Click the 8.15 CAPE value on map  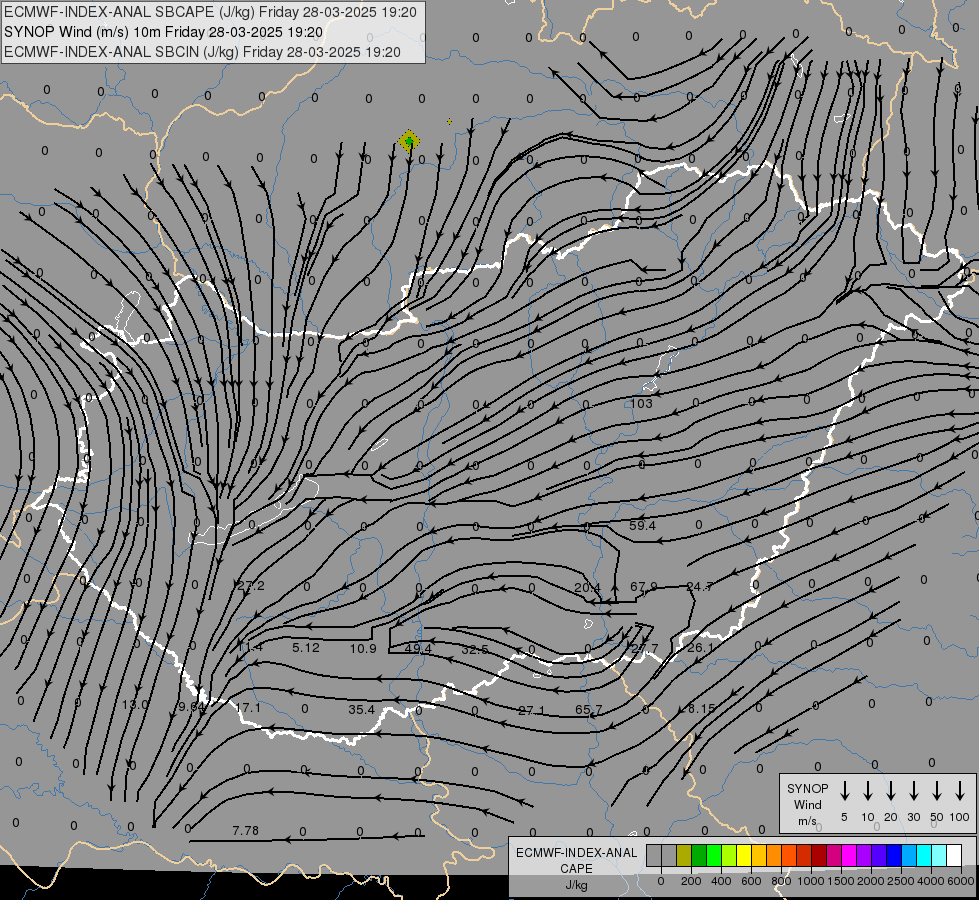coord(702,708)
